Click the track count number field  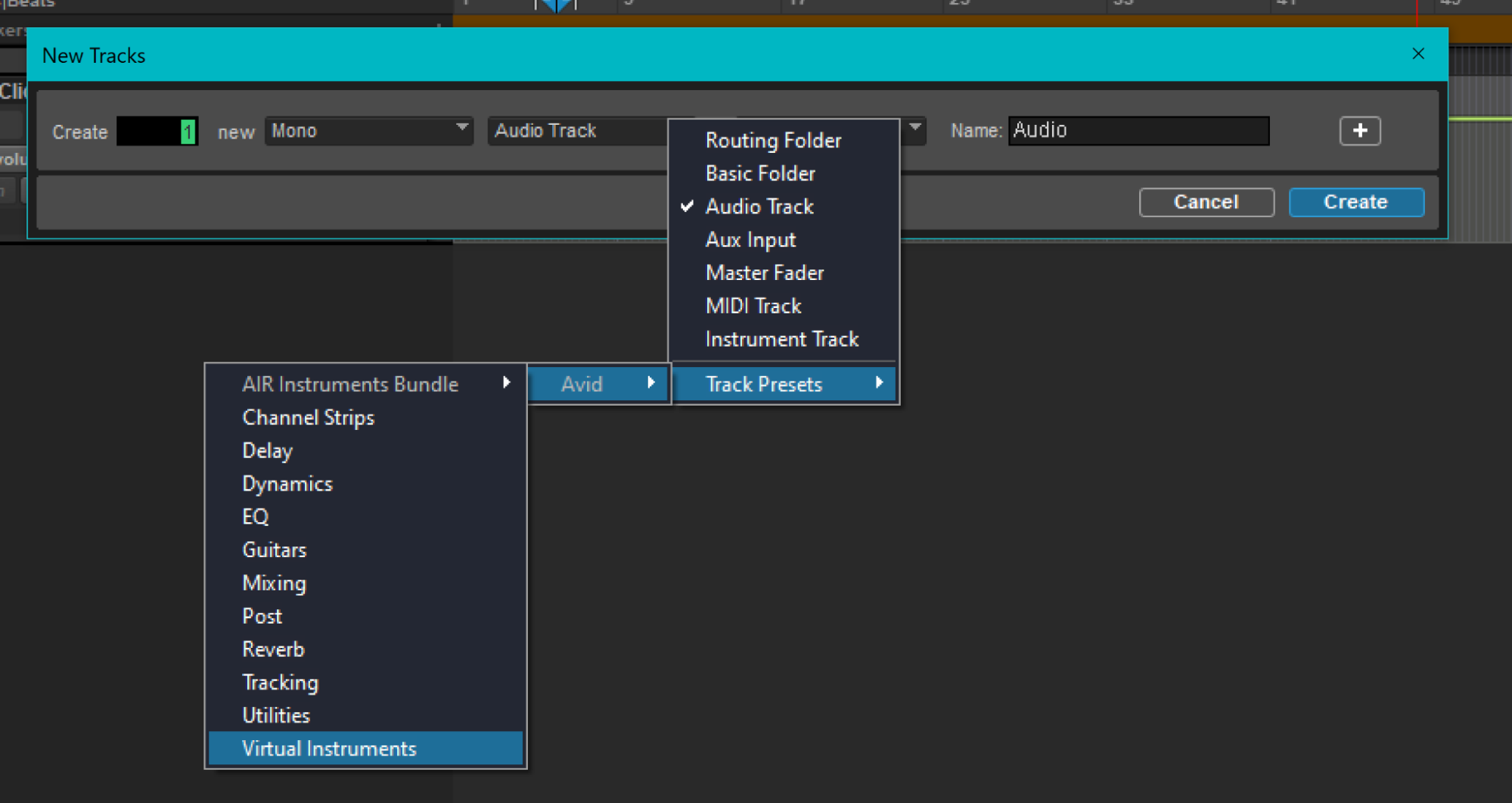(157, 132)
